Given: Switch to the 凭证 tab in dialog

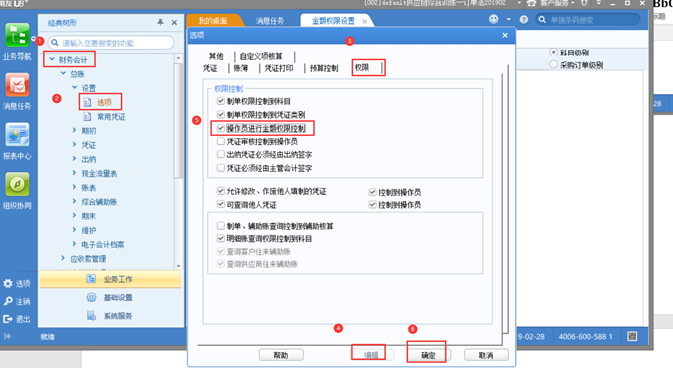Looking at the screenshot, I should [x=210, y=68].
